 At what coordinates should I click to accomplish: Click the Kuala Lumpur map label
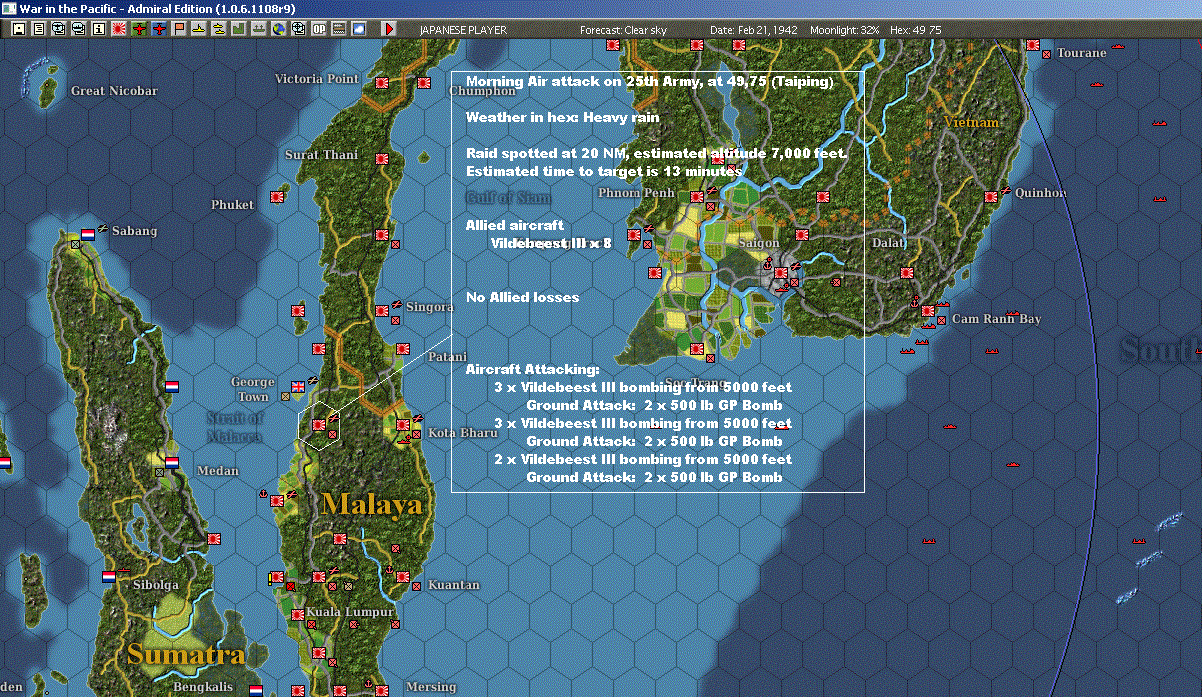[x=348, y=612]
